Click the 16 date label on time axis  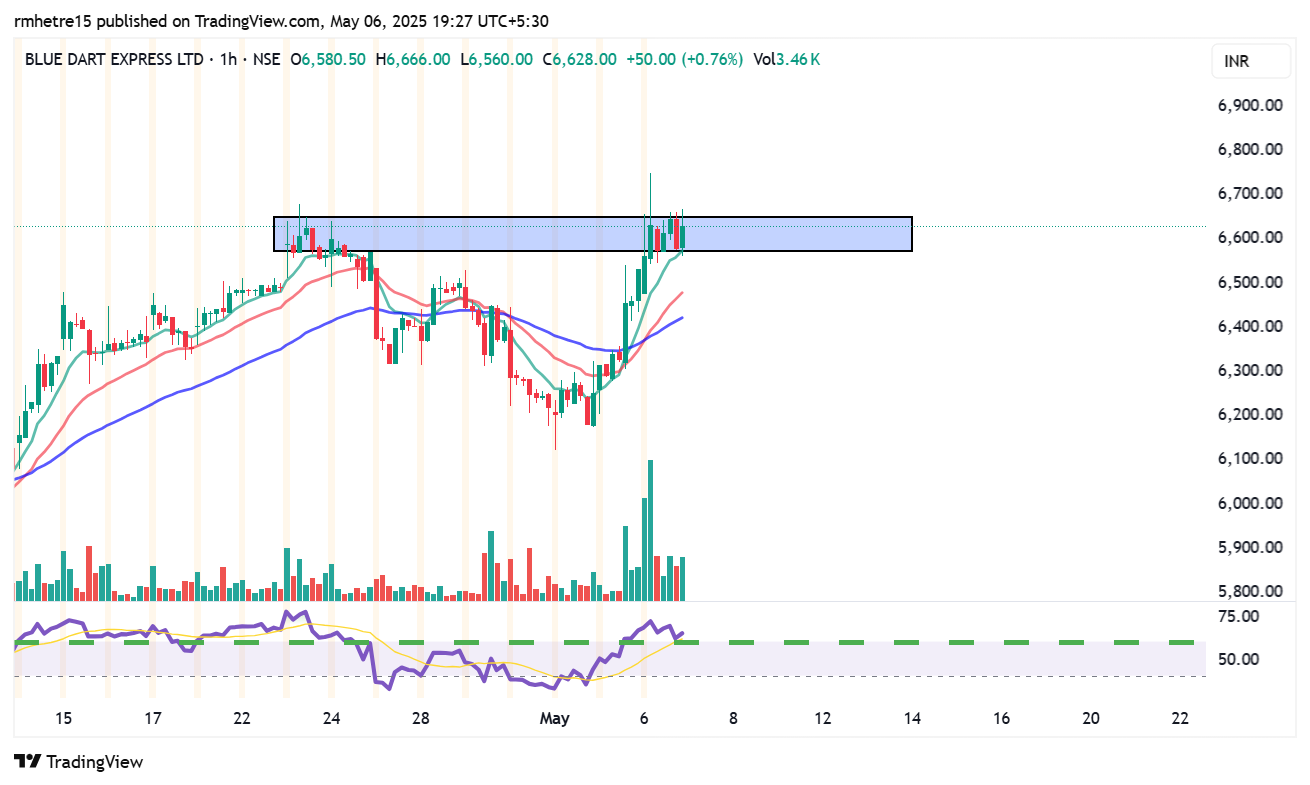(1002, 718)
